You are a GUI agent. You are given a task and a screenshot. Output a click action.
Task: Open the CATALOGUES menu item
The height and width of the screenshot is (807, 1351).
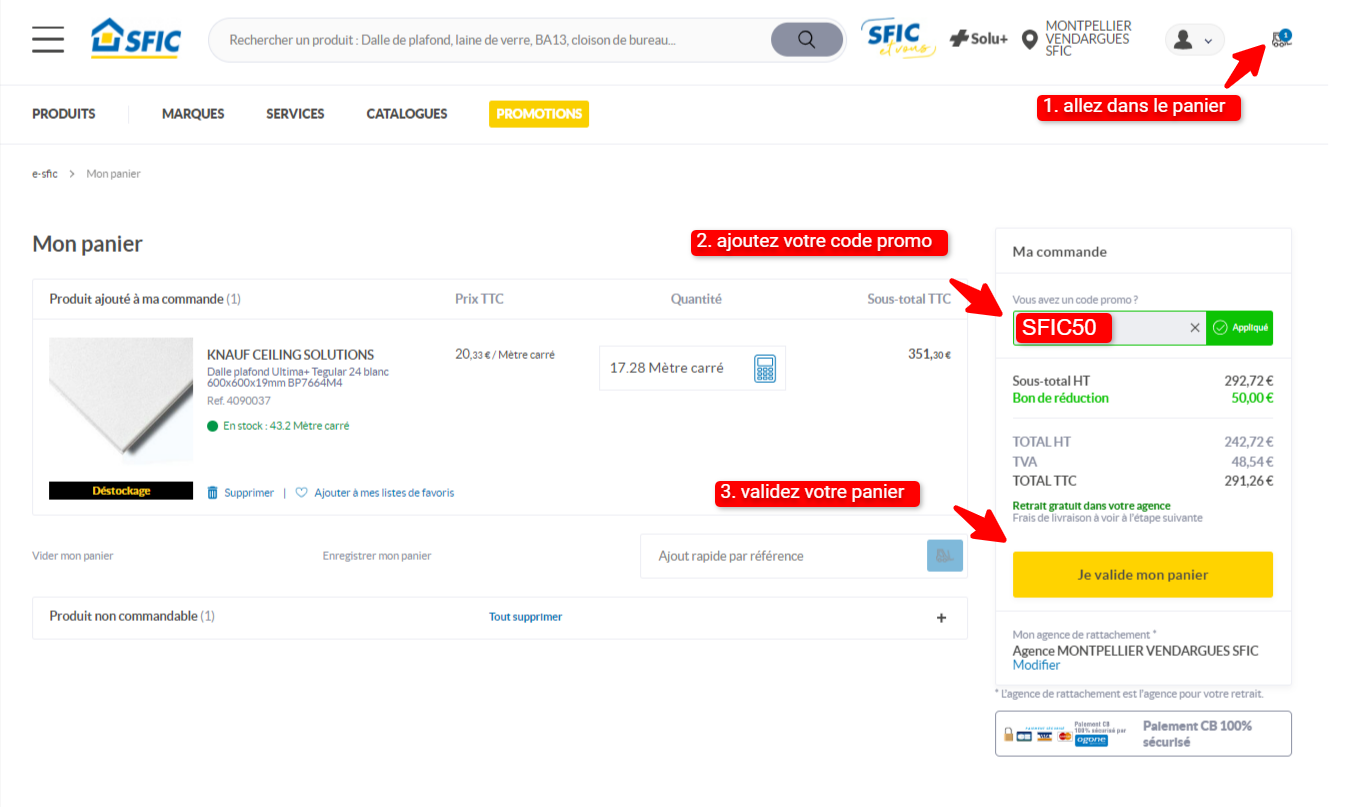(406, 113)
